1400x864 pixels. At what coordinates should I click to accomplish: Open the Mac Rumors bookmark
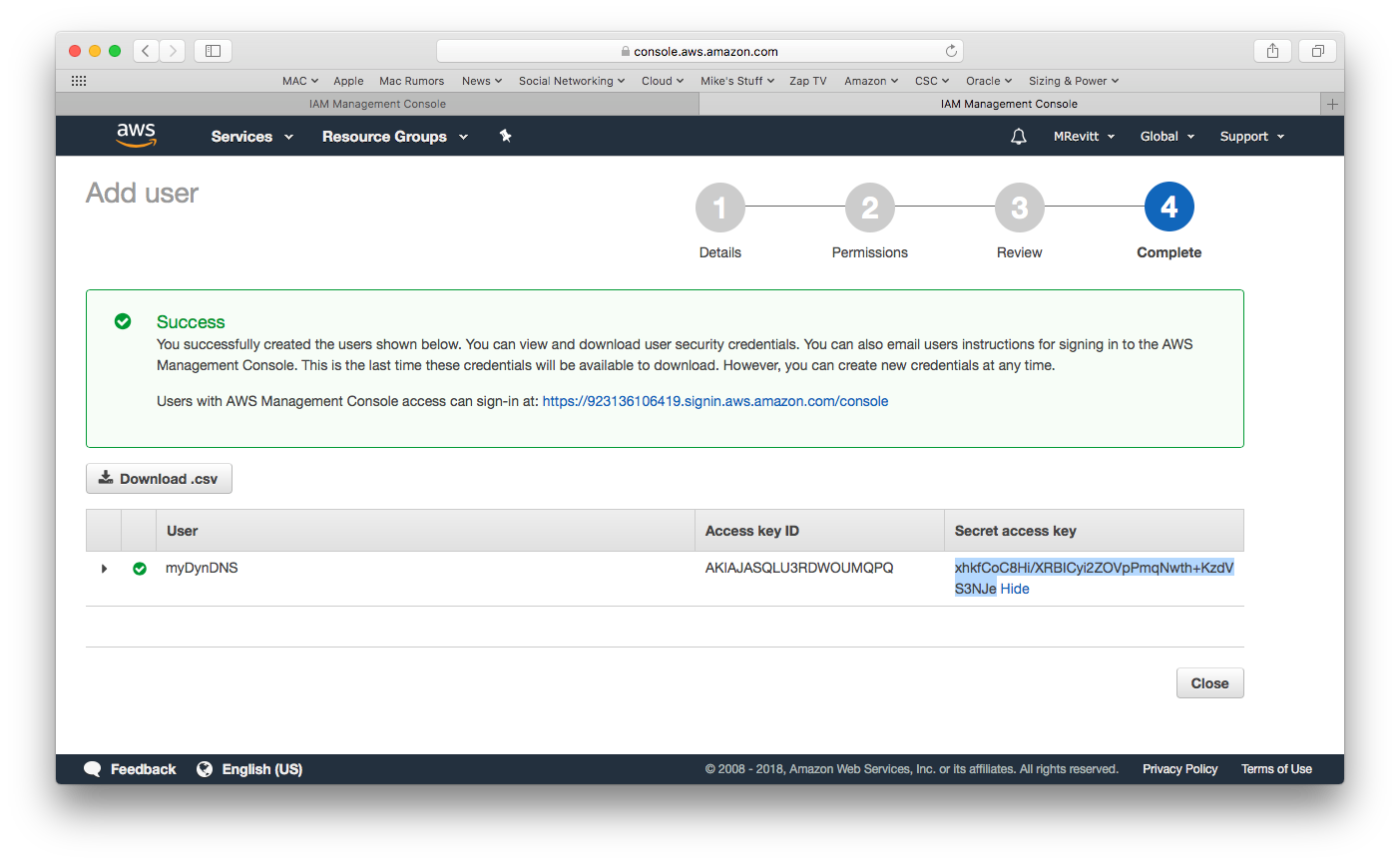click(411, 81)
